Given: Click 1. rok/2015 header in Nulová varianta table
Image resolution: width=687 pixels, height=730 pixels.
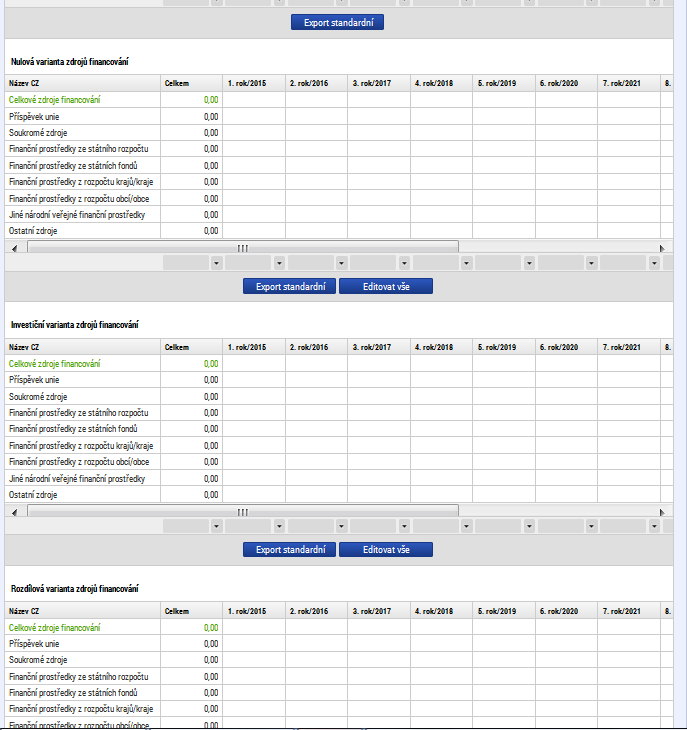Looking at the screenshot, I should [x=254, y=83].
